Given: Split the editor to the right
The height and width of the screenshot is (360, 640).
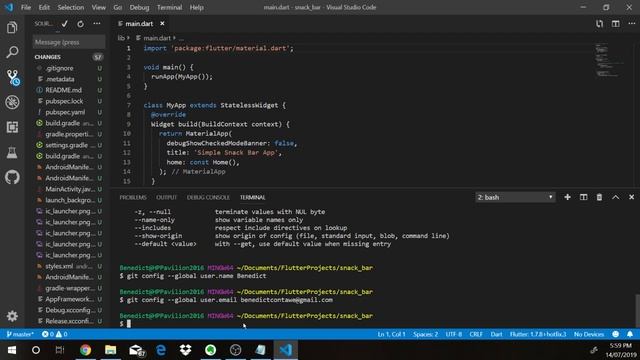Looking at the screenshot, I should point(616,24).
